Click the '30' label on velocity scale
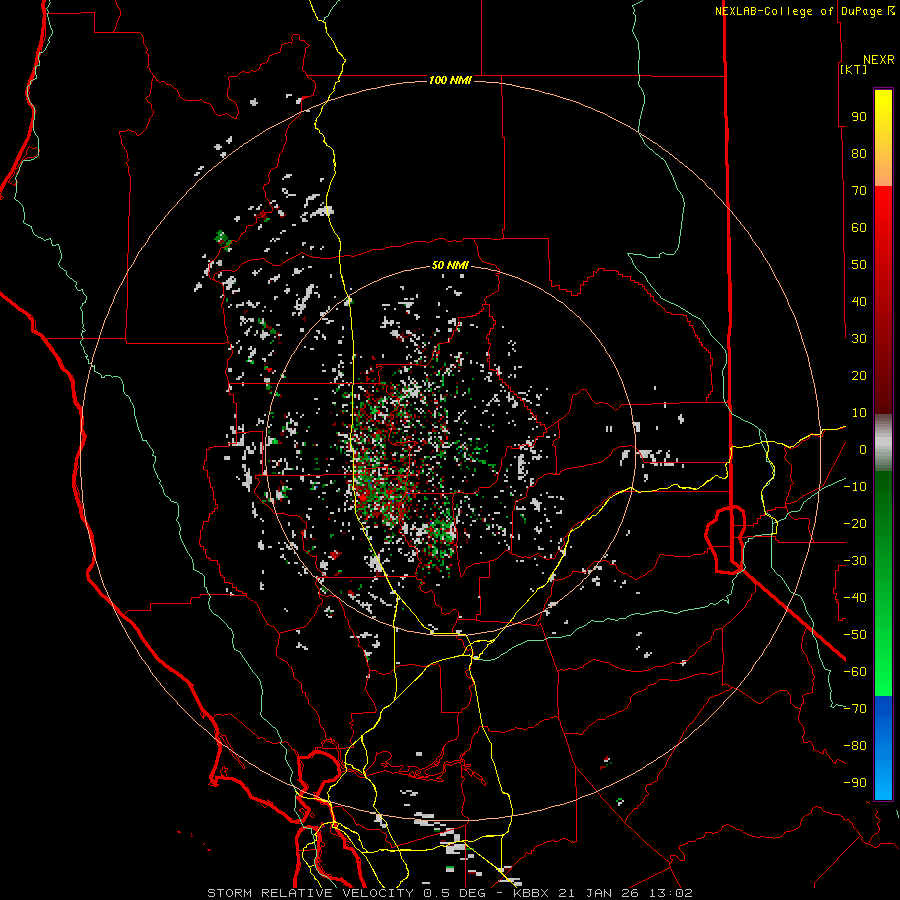The height and width of the screenshot is (900, 900). point(859,339)
